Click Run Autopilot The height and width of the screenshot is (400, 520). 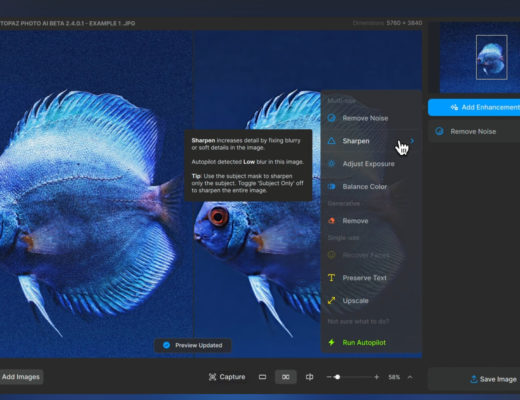coord(371,342)
